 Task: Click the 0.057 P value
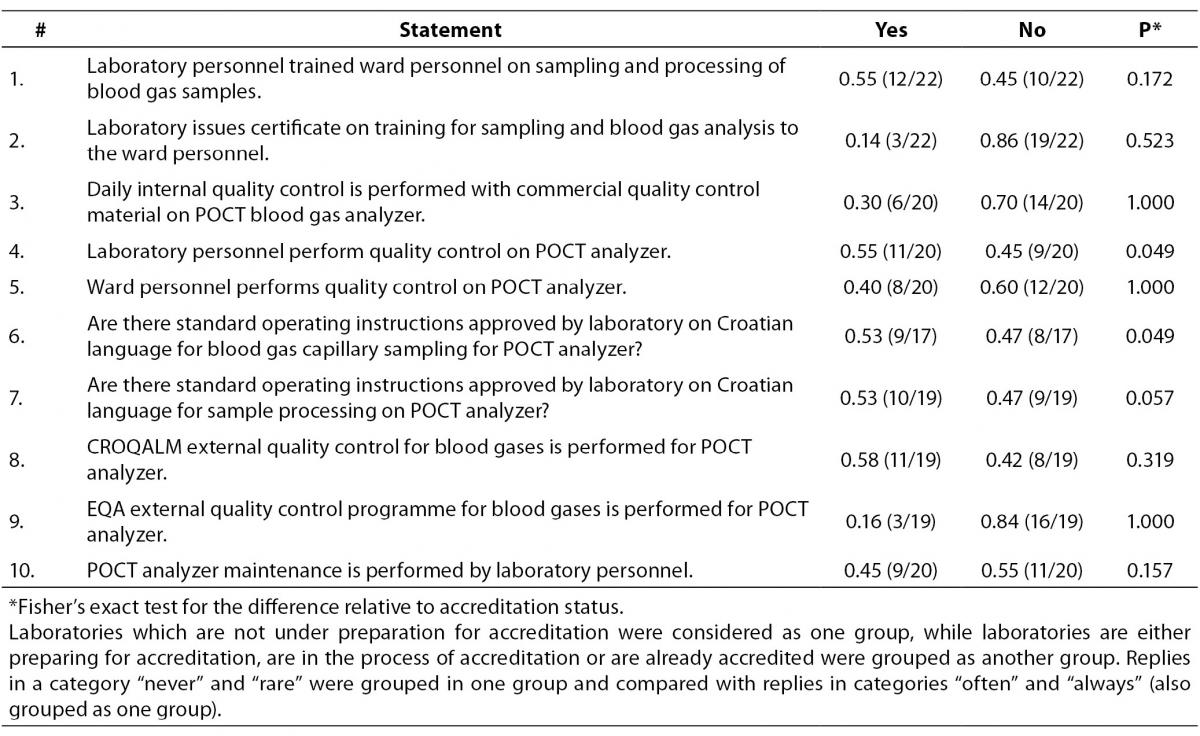tap(1148, 398)
